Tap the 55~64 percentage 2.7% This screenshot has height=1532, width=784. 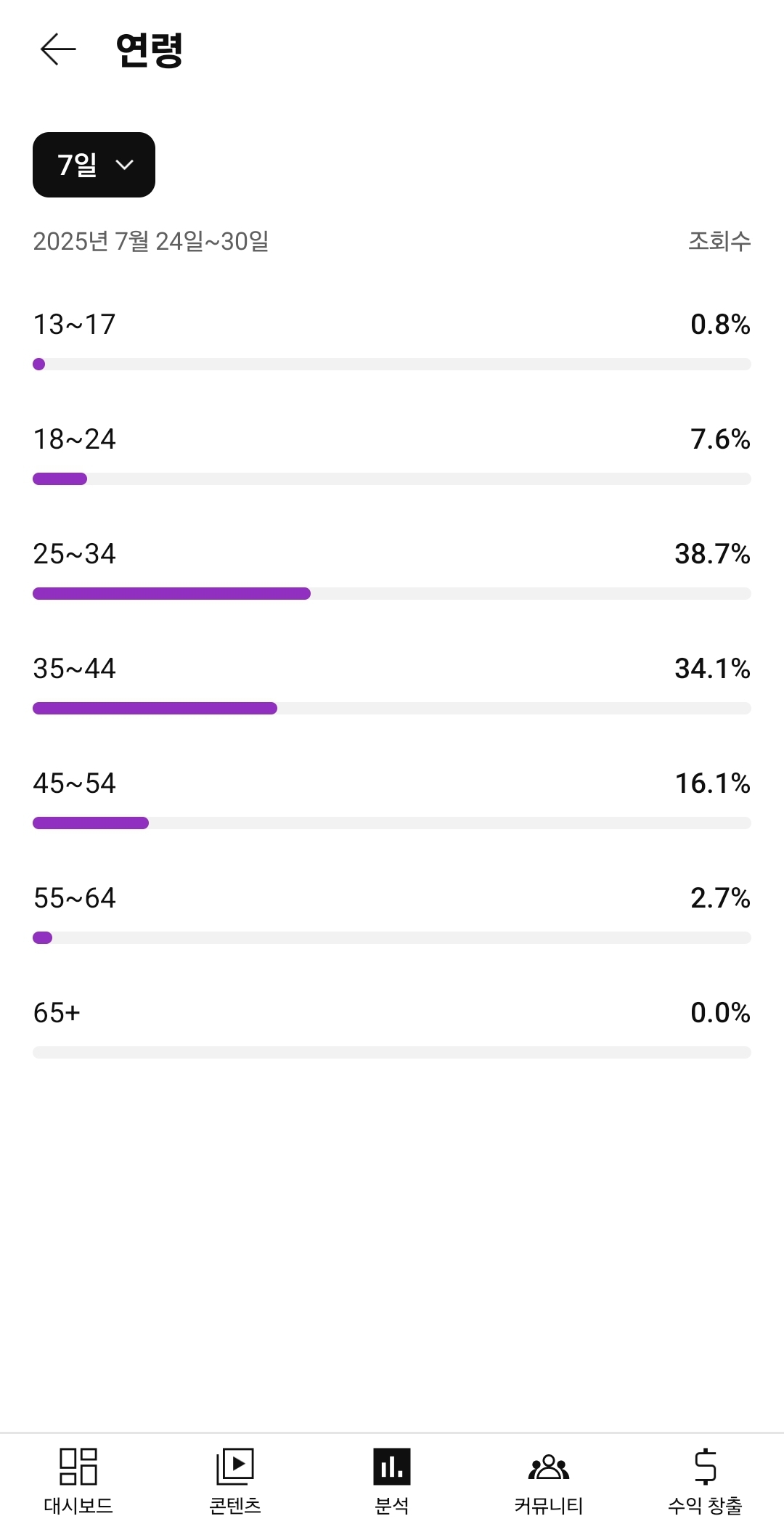tap(720, 898)
